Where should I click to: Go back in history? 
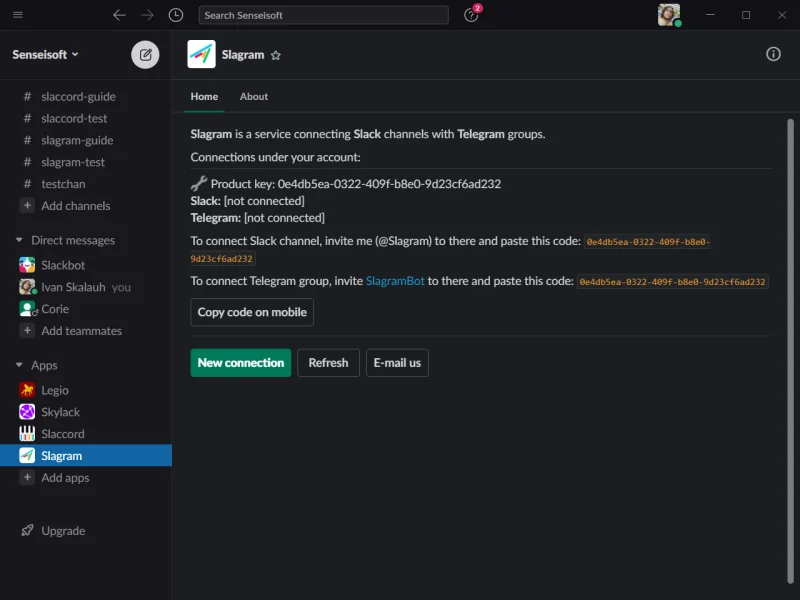click(119, 15)
